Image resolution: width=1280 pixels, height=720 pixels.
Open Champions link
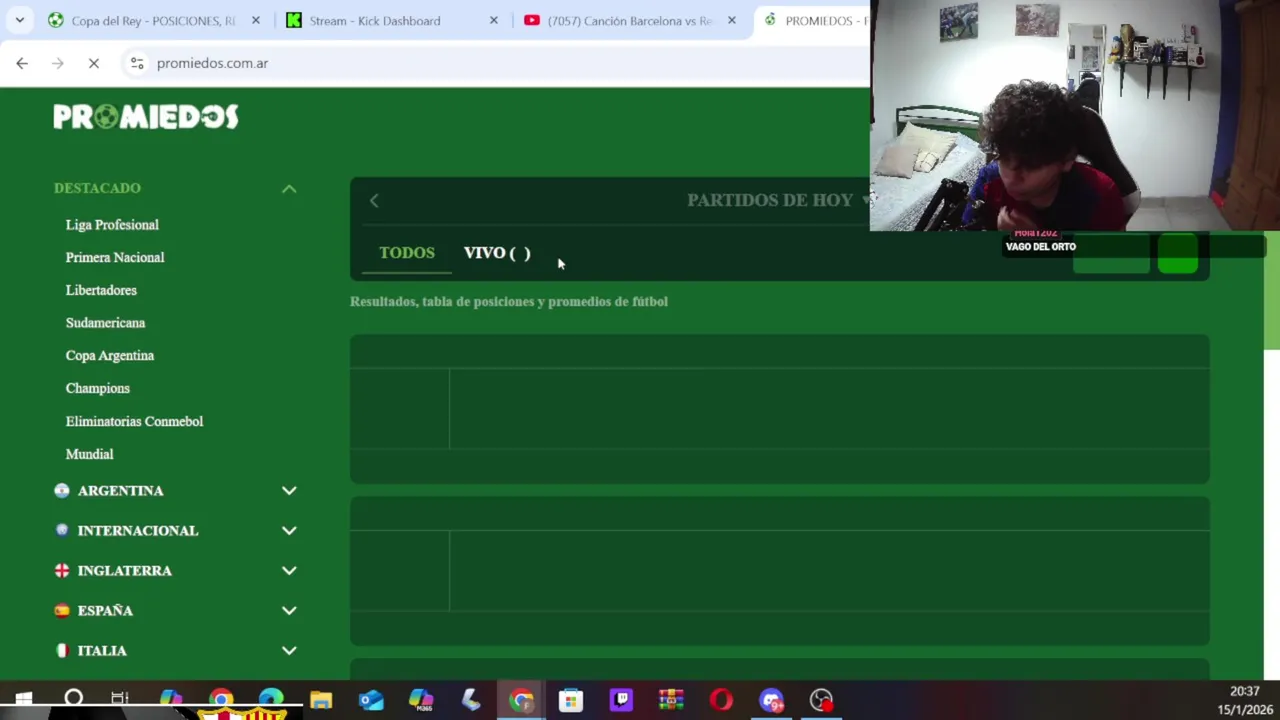tap(98, 388)
